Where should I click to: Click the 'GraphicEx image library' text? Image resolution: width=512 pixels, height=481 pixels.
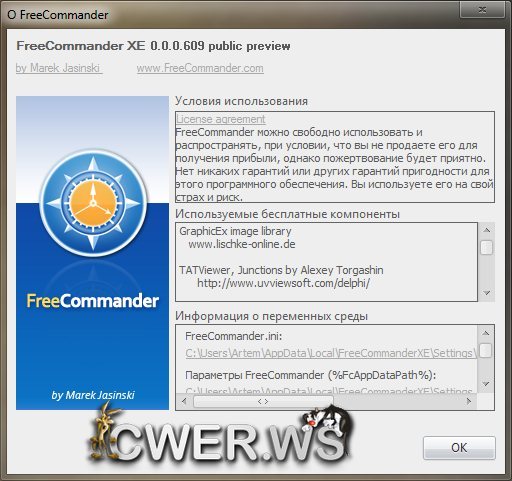pyautogui.click(x=235, y=231)
